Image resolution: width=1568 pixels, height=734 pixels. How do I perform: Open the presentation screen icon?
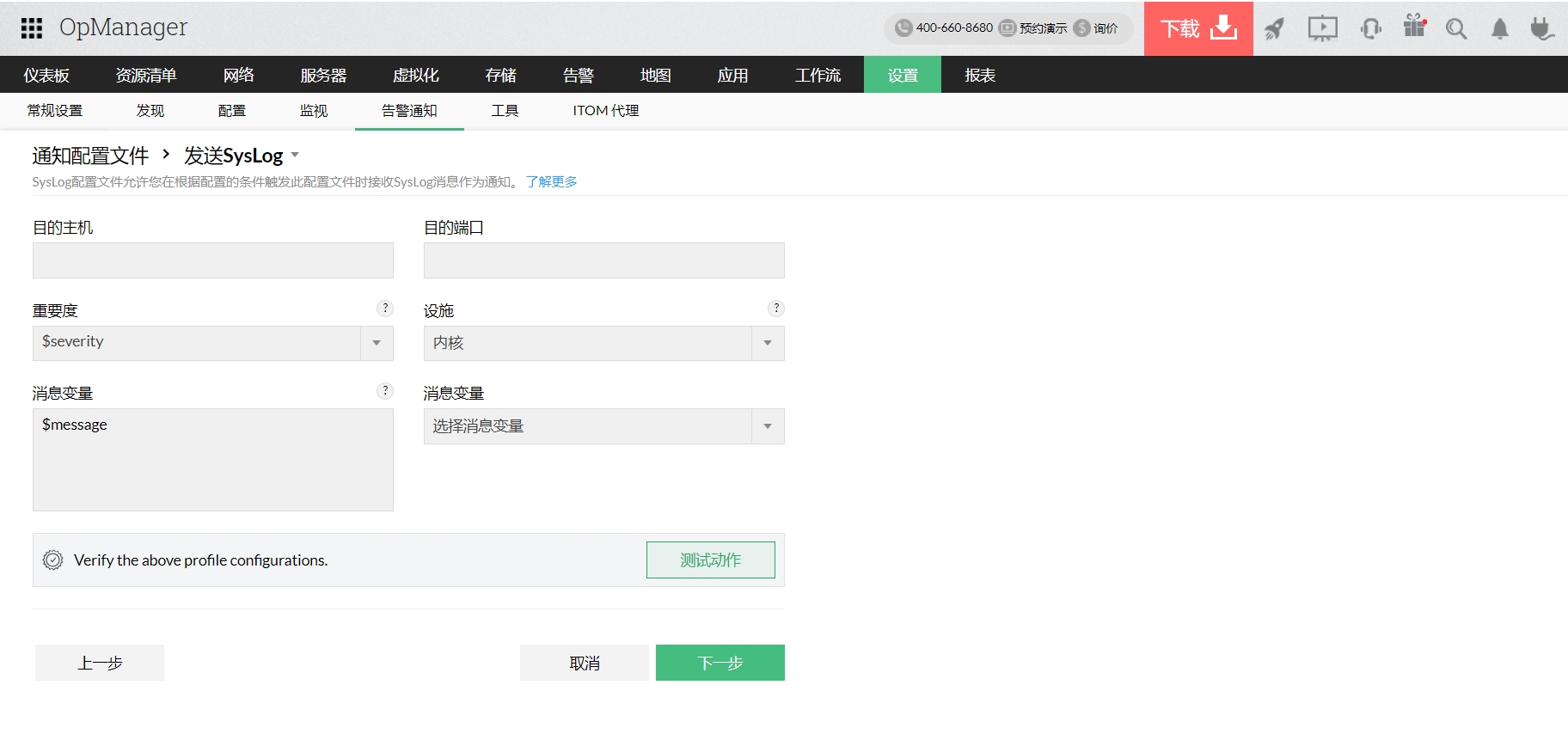tap(1322, 29)
